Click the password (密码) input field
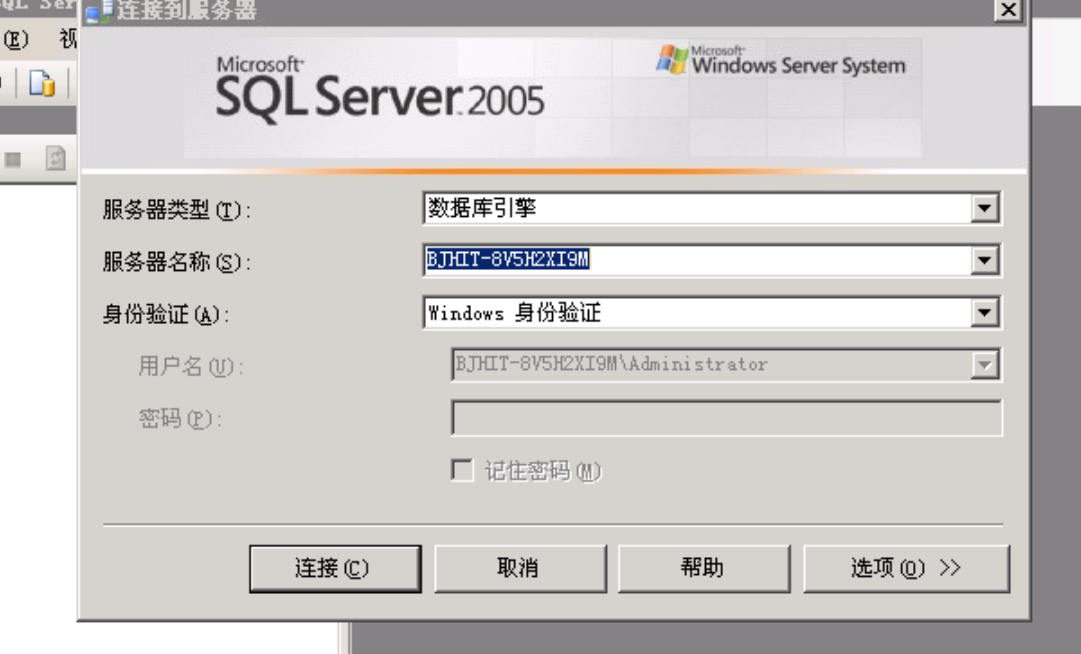 (x=727, y=418)
